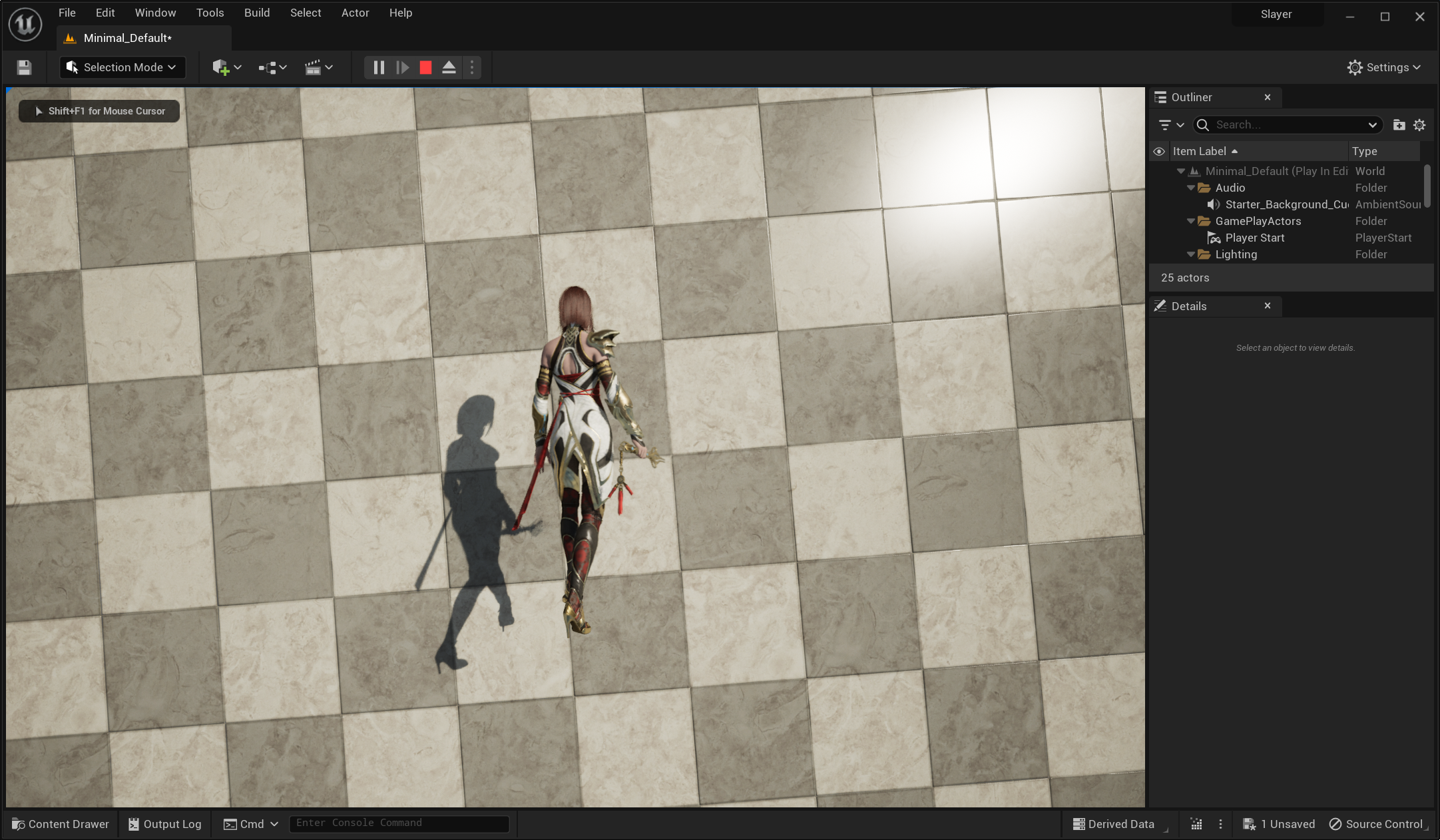Click the Output Log button
This screenshot has height=840, width=1440.
coord(165,824)
